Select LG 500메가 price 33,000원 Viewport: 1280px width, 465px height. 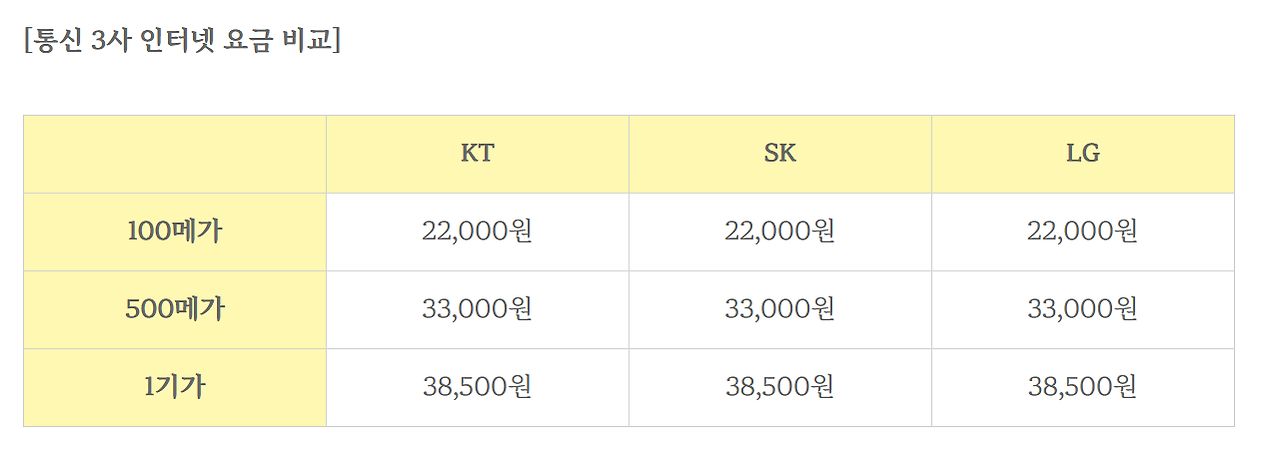tap(1083, 310)
